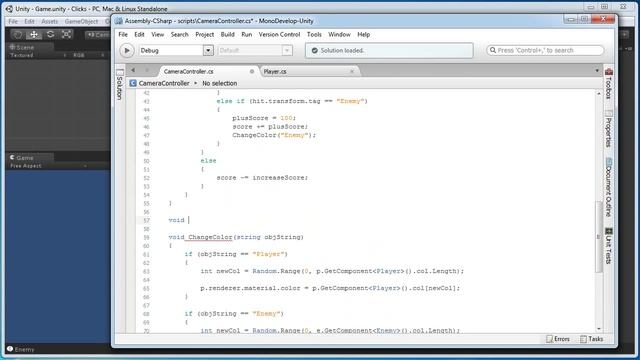Click the "Enemy" string on line 43
640x360 pixels.
pos(350,101)
